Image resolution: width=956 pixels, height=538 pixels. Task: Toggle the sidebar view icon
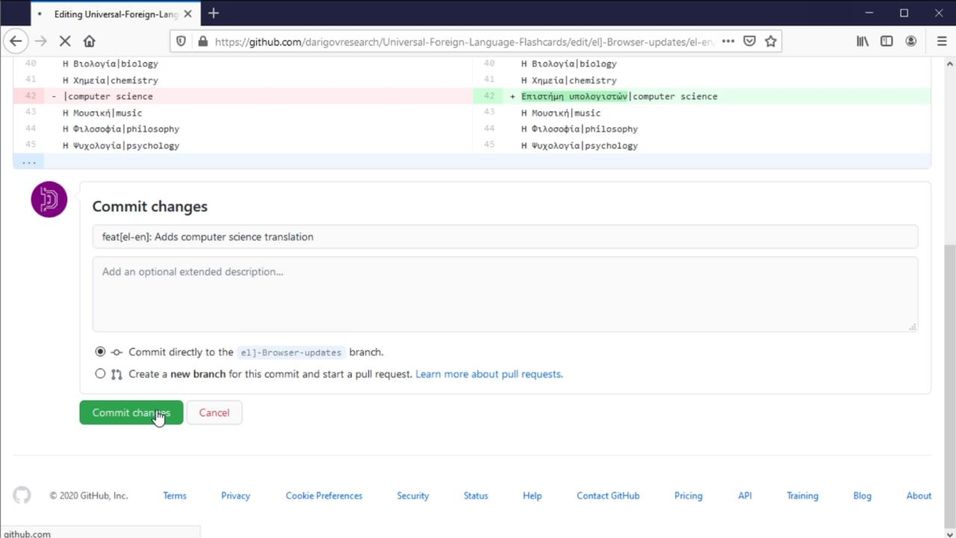(886, 41)
